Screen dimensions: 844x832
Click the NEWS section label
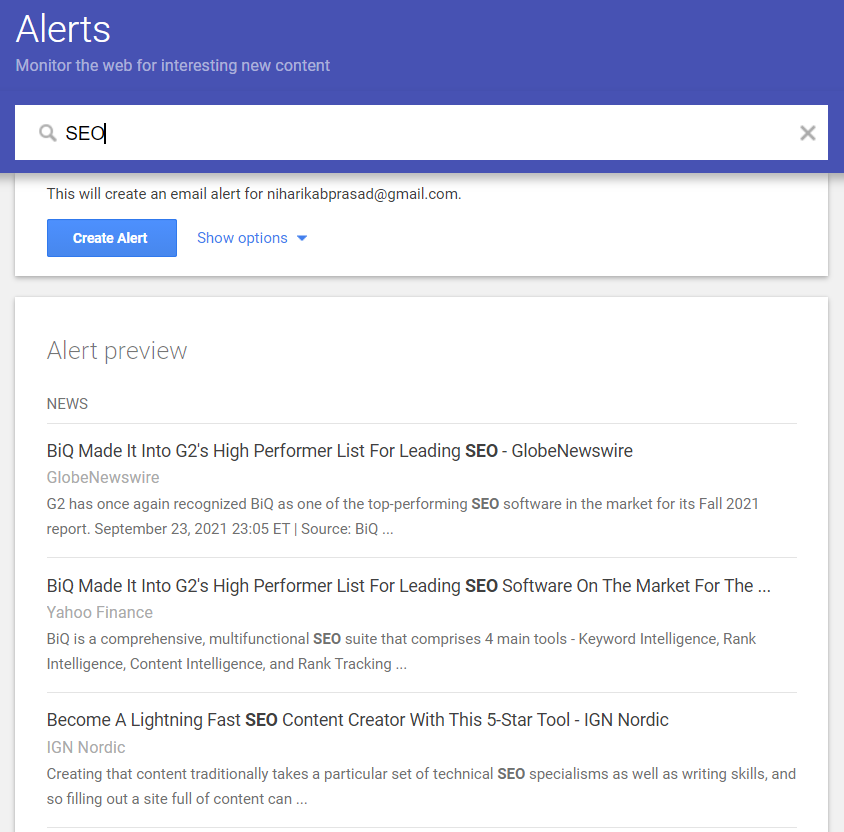[x=67, y=404]
